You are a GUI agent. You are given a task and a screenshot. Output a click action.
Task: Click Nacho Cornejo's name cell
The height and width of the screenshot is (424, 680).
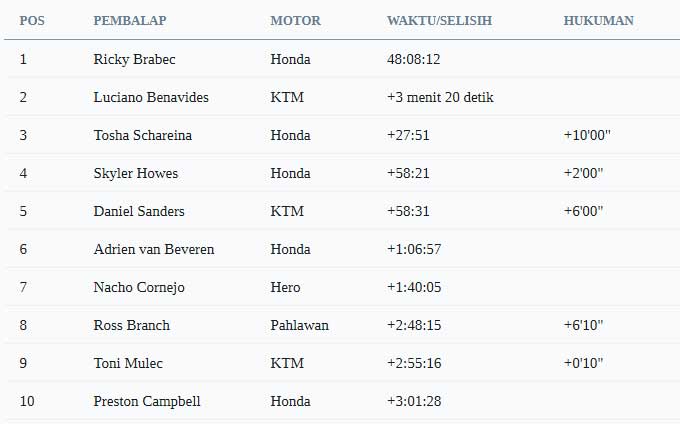click(138, 287)
